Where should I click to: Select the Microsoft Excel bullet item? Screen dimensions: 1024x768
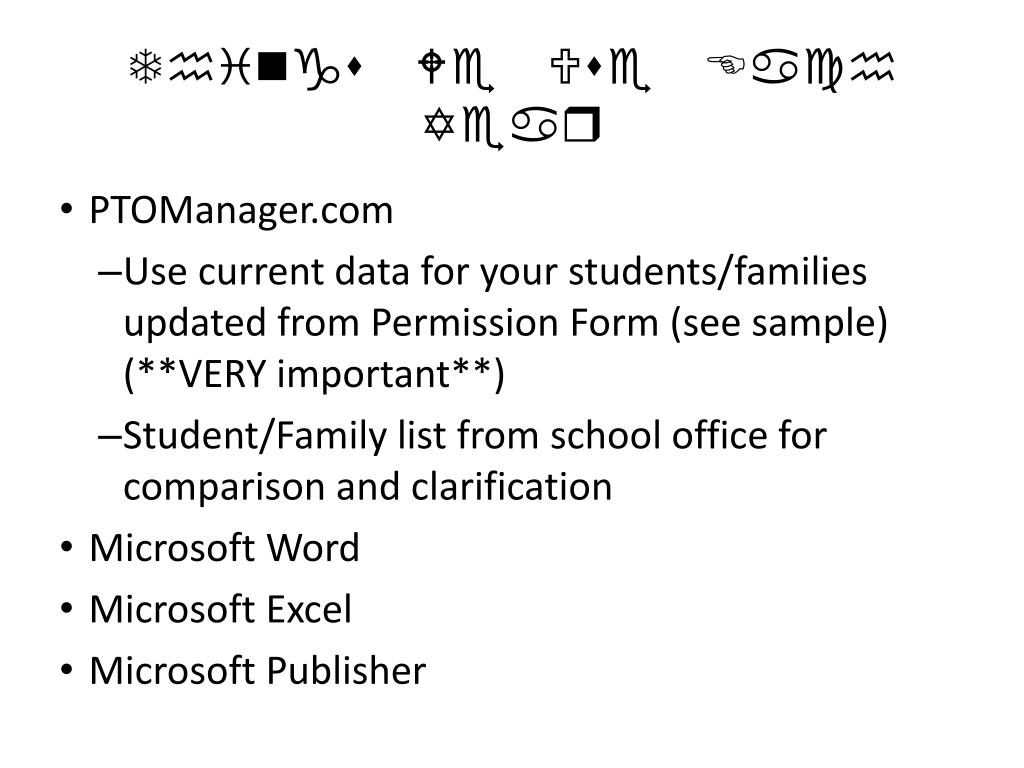[220, 609]
